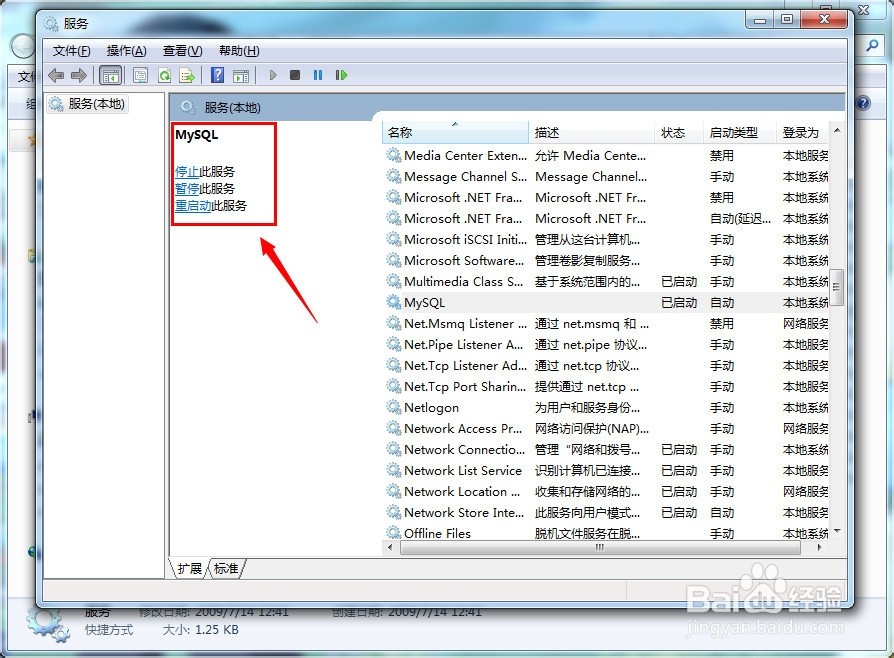894x658 pixels.
Task: Click the gear icon beside Offline Files
Action: pyautogui.click(x=394, y=533)
